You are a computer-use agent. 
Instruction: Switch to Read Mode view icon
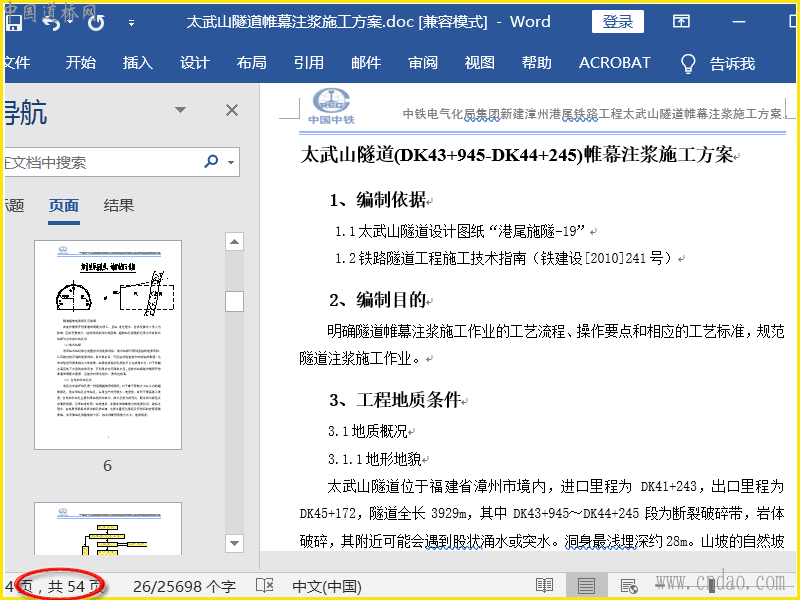click(x=544, y=586)
